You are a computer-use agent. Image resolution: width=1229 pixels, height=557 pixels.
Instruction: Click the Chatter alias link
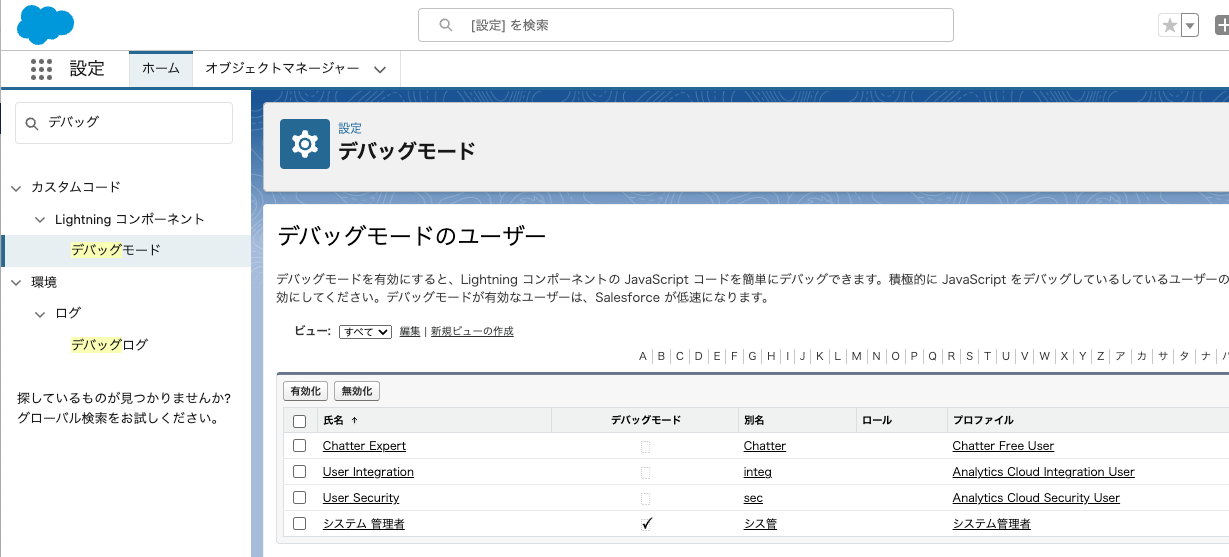[x=765, y=446]
